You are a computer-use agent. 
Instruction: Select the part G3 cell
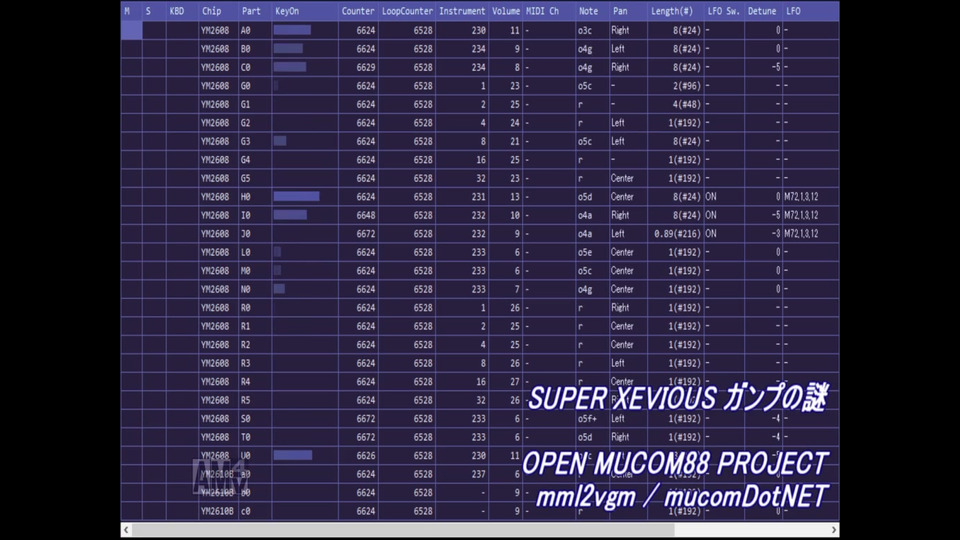click(255, 141)
